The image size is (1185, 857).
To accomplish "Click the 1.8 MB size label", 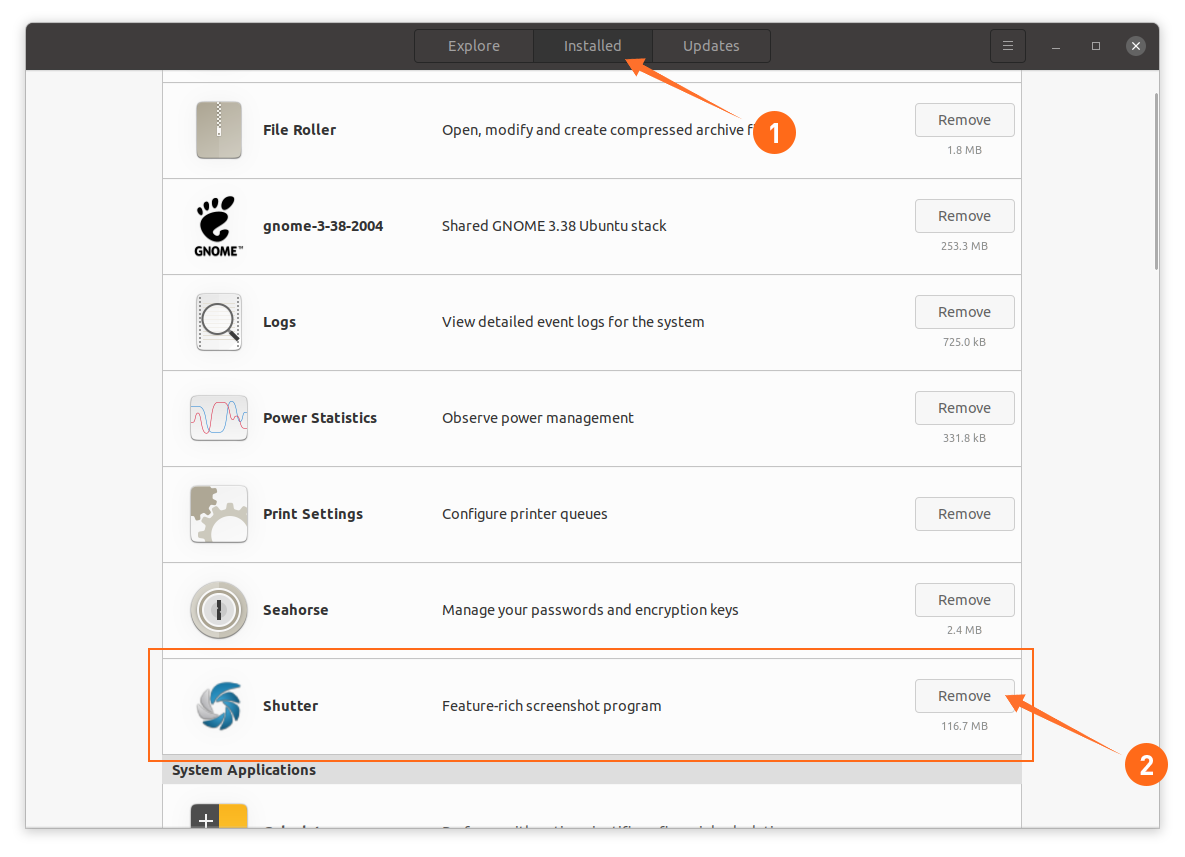I will point(964,150).
